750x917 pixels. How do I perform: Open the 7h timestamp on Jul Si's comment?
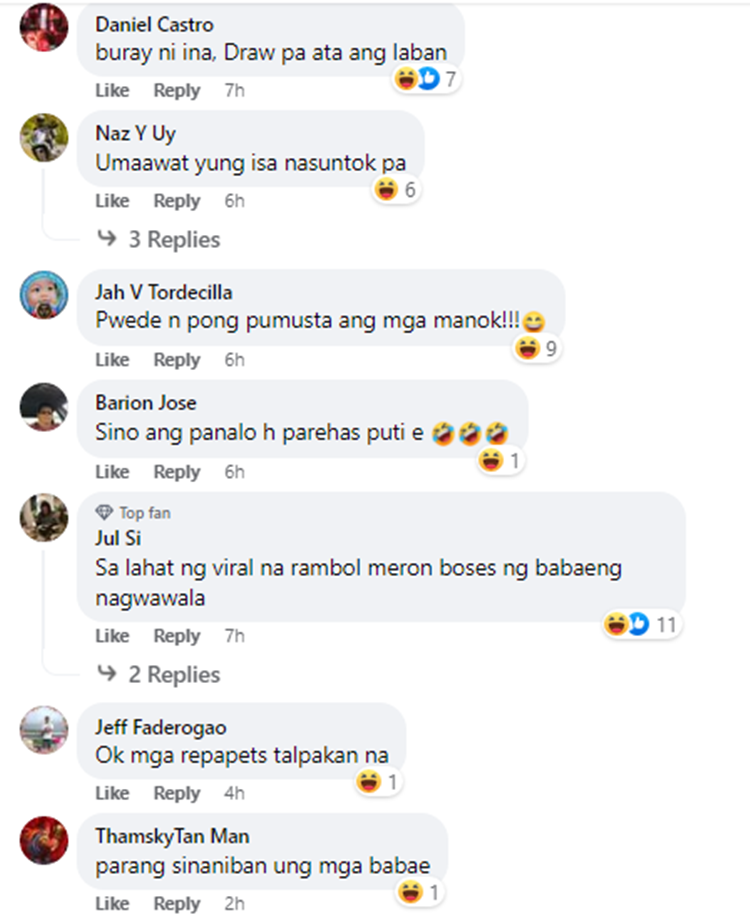click(235, 636)
